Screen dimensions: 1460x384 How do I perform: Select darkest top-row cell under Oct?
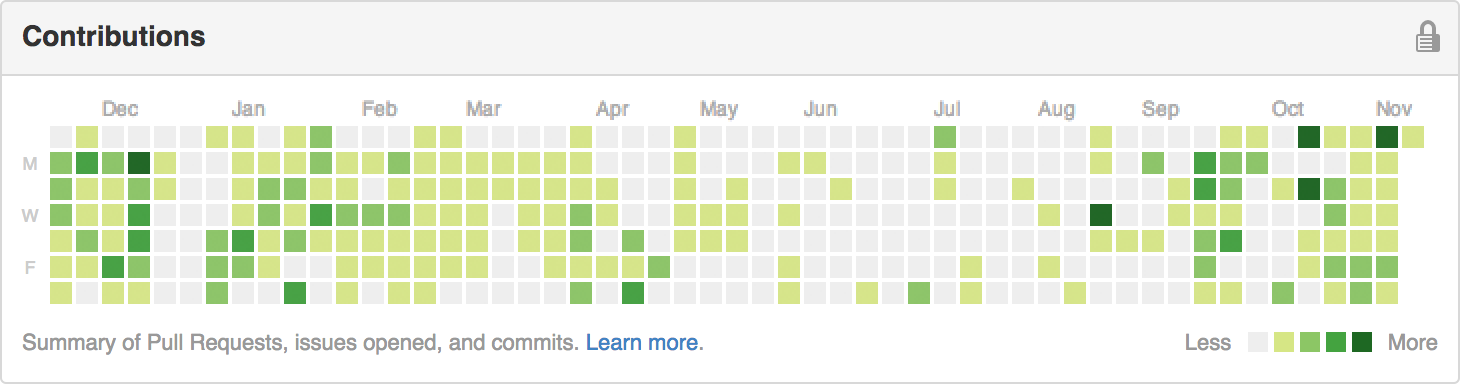point(1309,136)
